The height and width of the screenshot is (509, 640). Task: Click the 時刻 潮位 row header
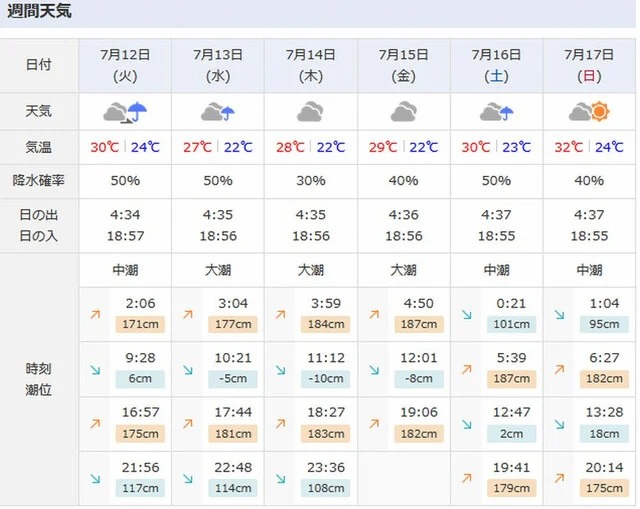[x=39, y=379]
